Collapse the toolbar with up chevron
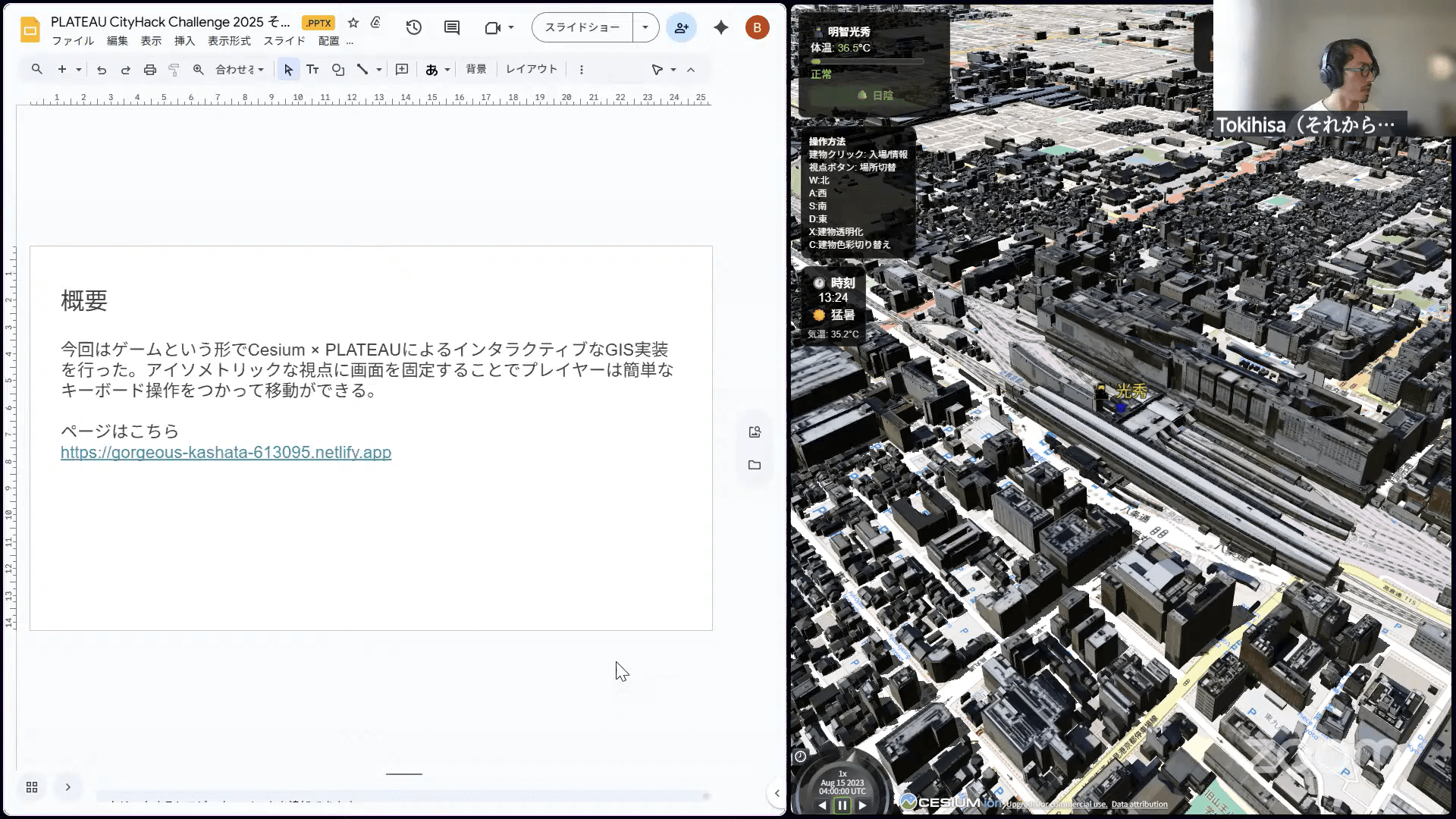Image resolution: width=1456 pixels, height=819 pixels. click(x=691, y=69)
